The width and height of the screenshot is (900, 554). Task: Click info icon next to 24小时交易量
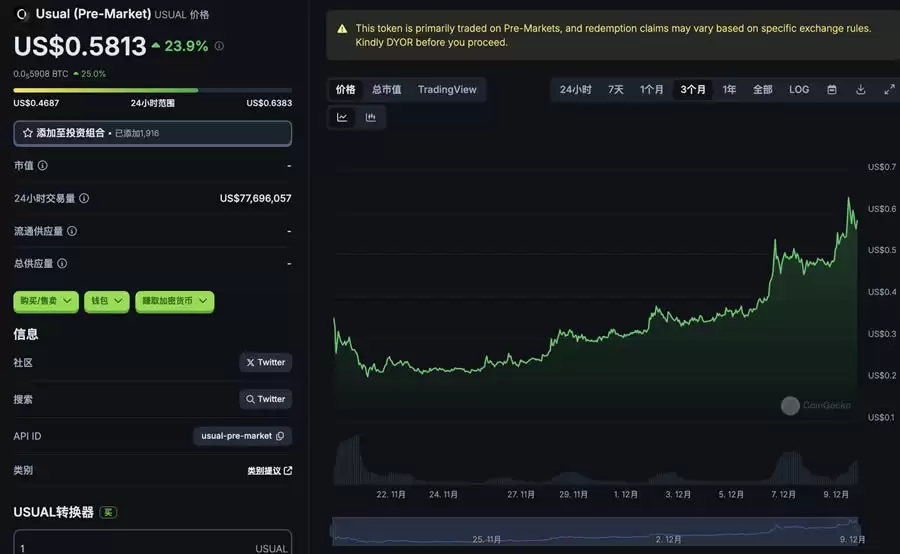(x=84, y=198)
